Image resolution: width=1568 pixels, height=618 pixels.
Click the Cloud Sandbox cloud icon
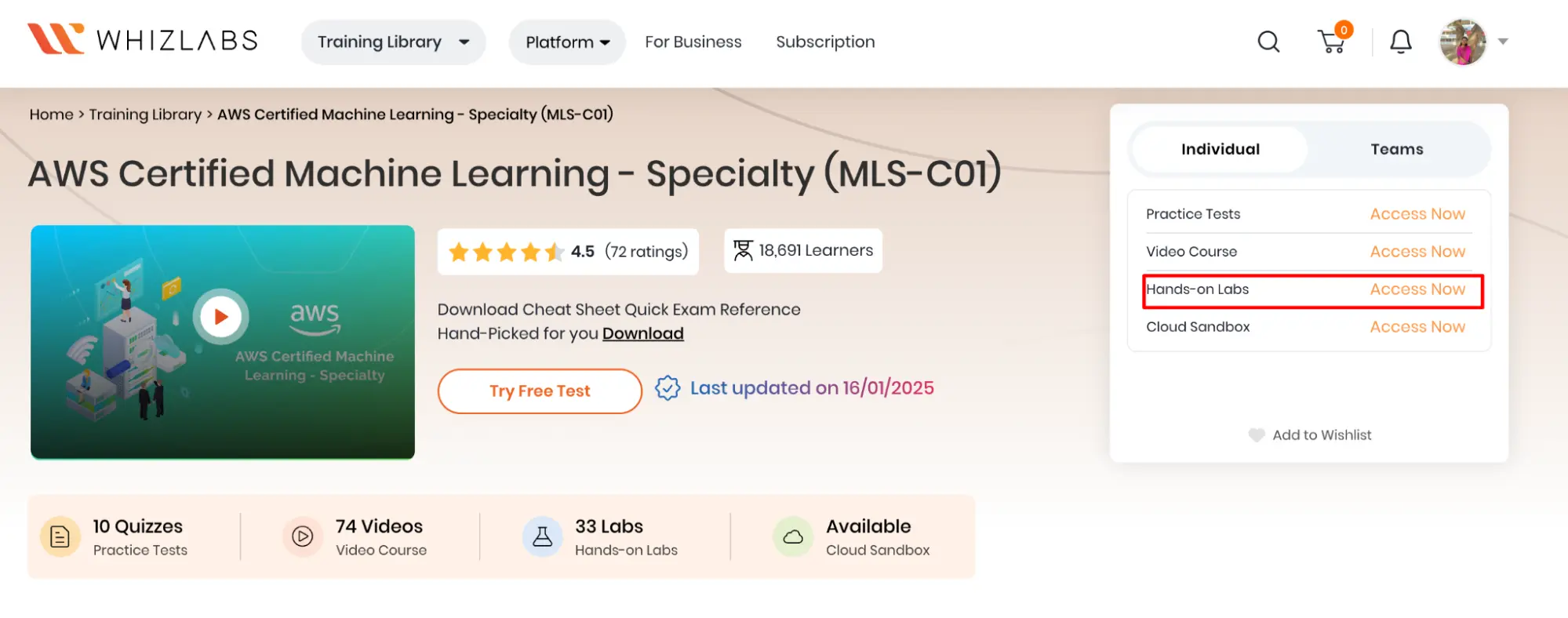[793, 537]
